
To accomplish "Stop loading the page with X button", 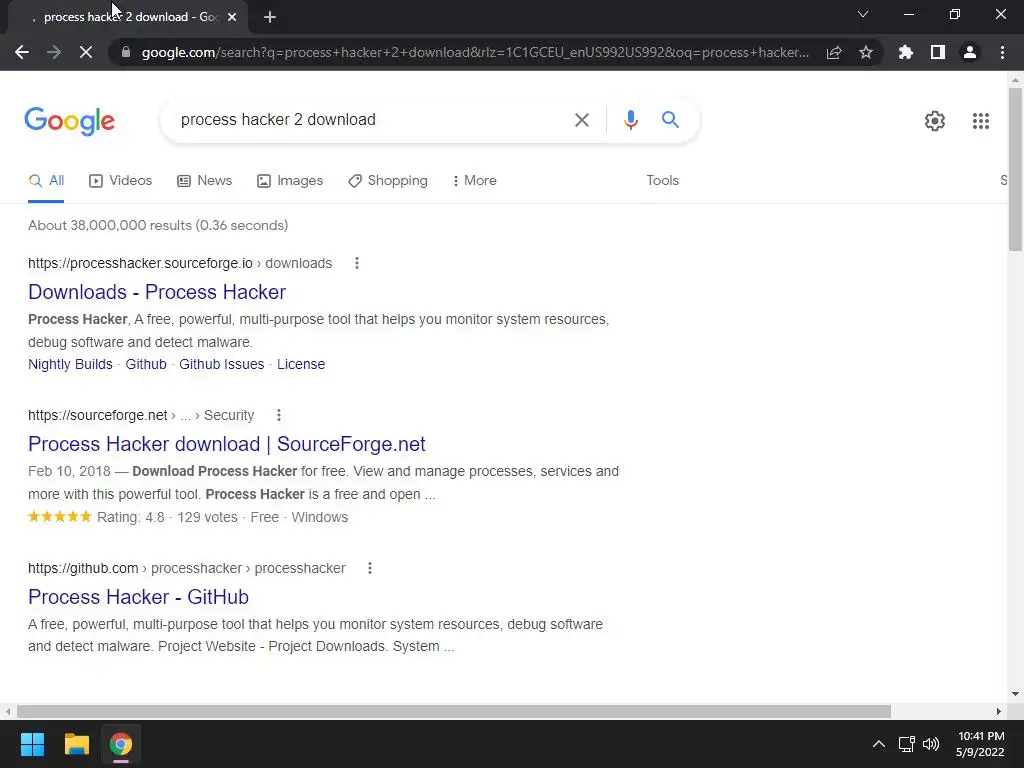I will [86, 52].
